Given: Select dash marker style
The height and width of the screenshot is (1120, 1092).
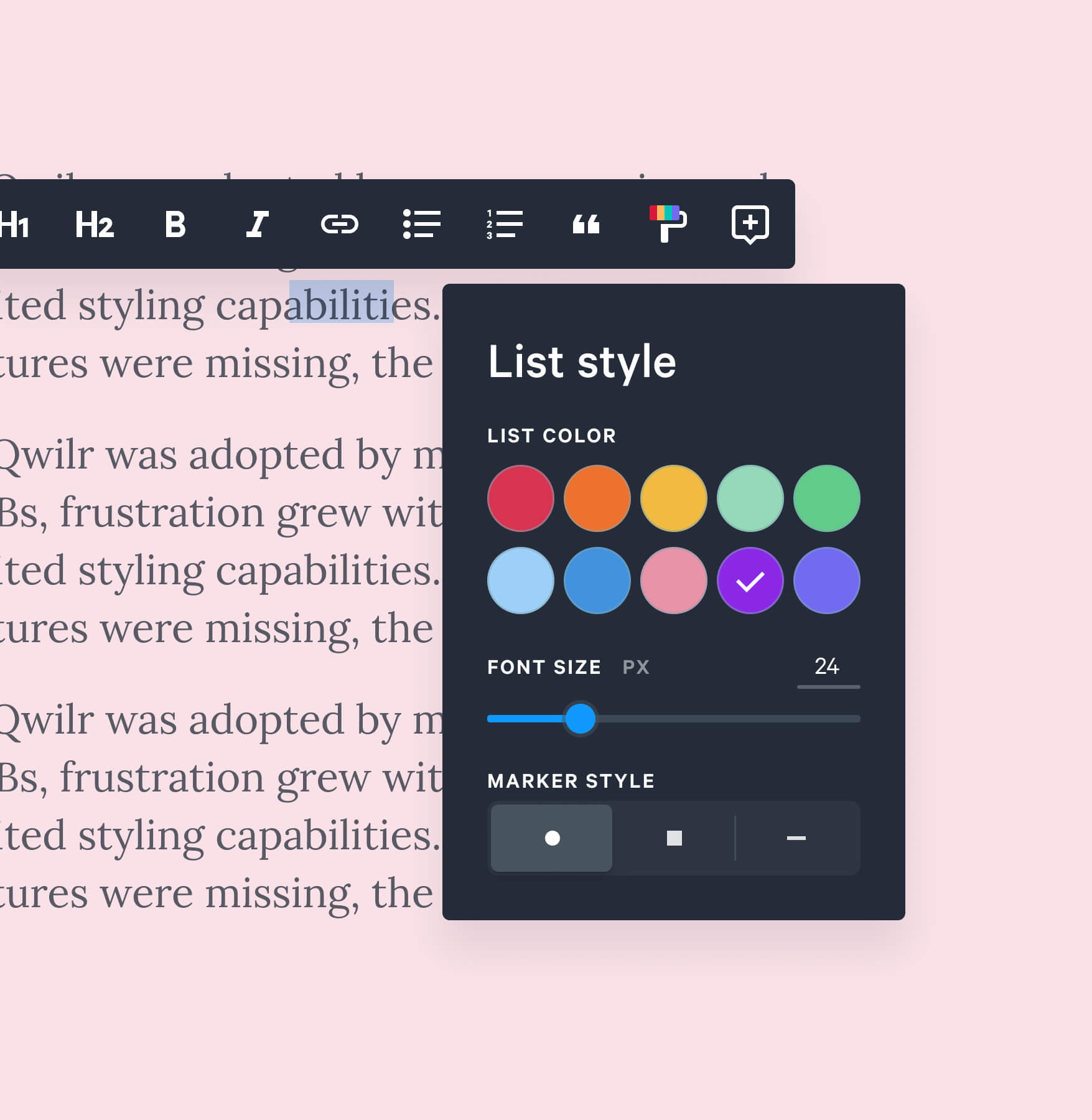Looking at the screenshot, I should pyautogui.click(x=796, y=838).
